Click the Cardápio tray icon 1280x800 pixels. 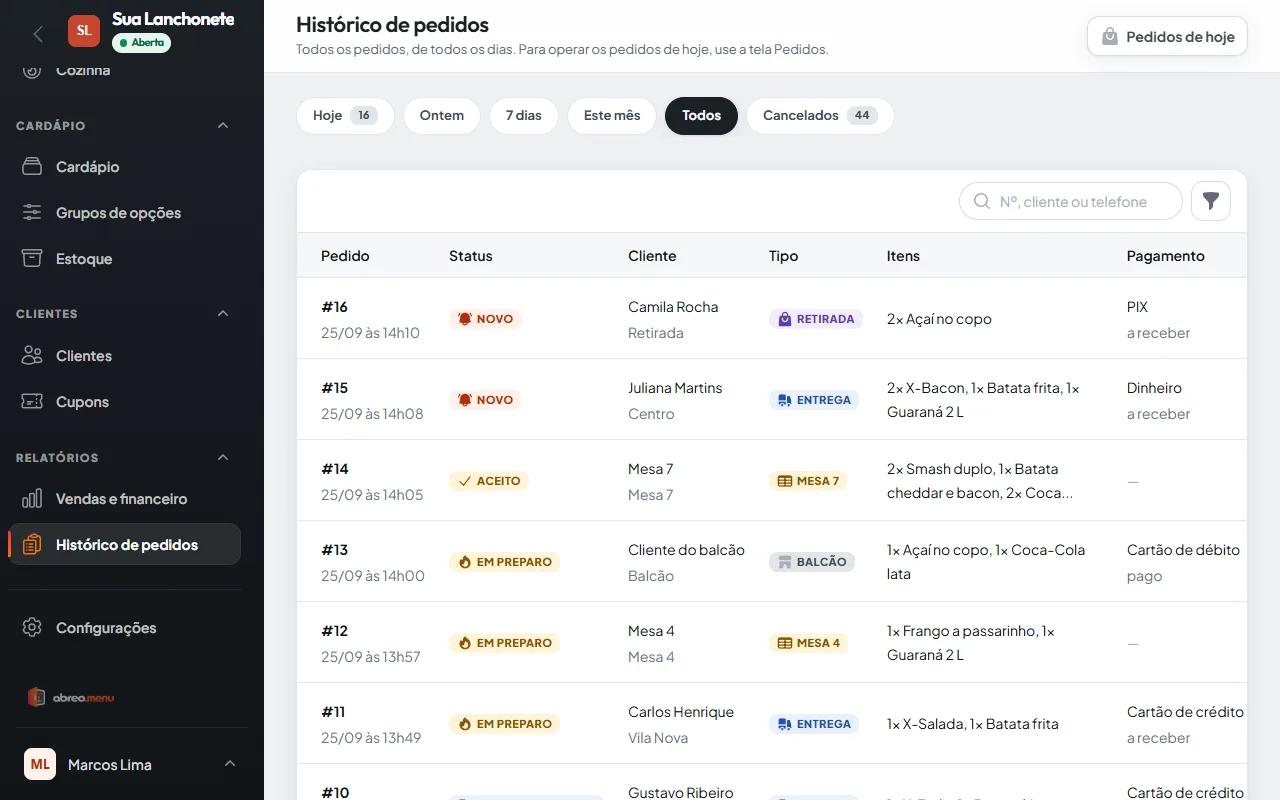pyautogui.click(x=32, y=167)
